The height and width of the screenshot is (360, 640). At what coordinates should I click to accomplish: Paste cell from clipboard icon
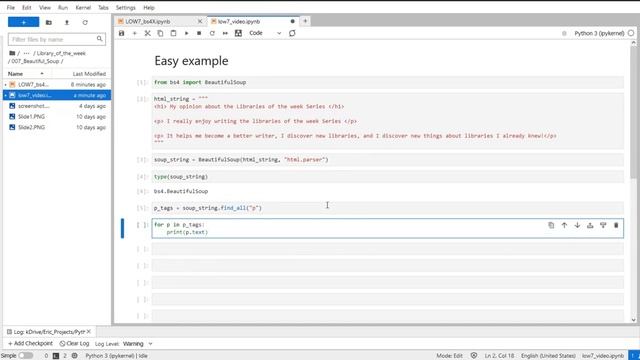point(173,33)
